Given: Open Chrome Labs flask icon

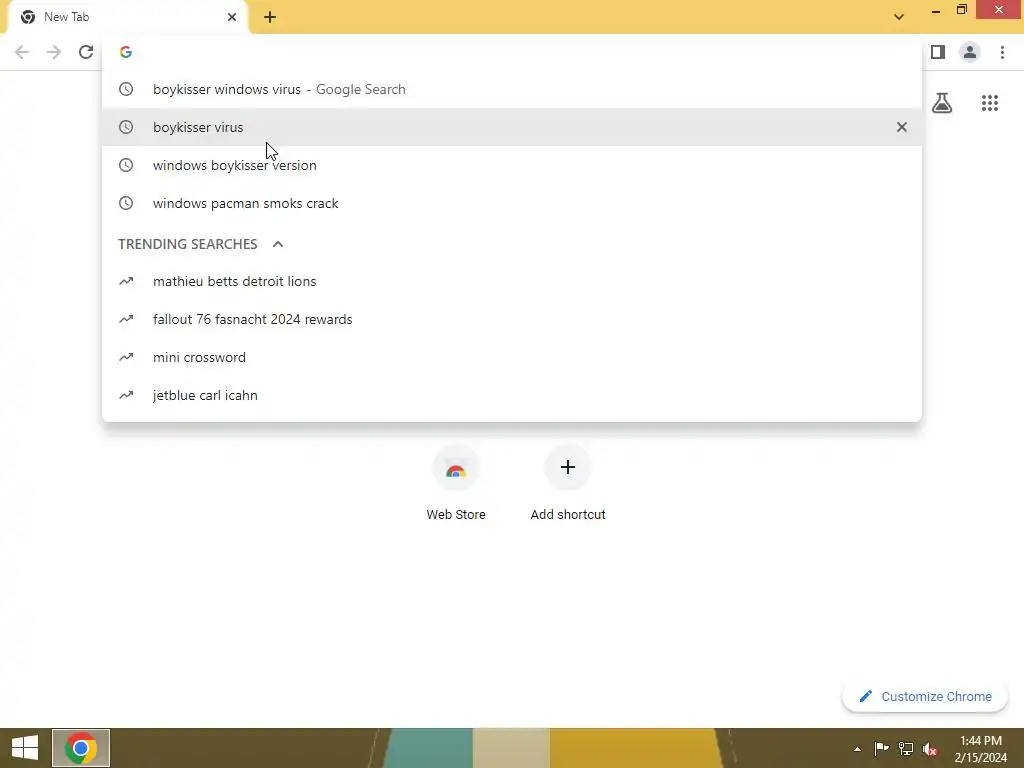Looking at the screenshot, I should click(942, 103).
